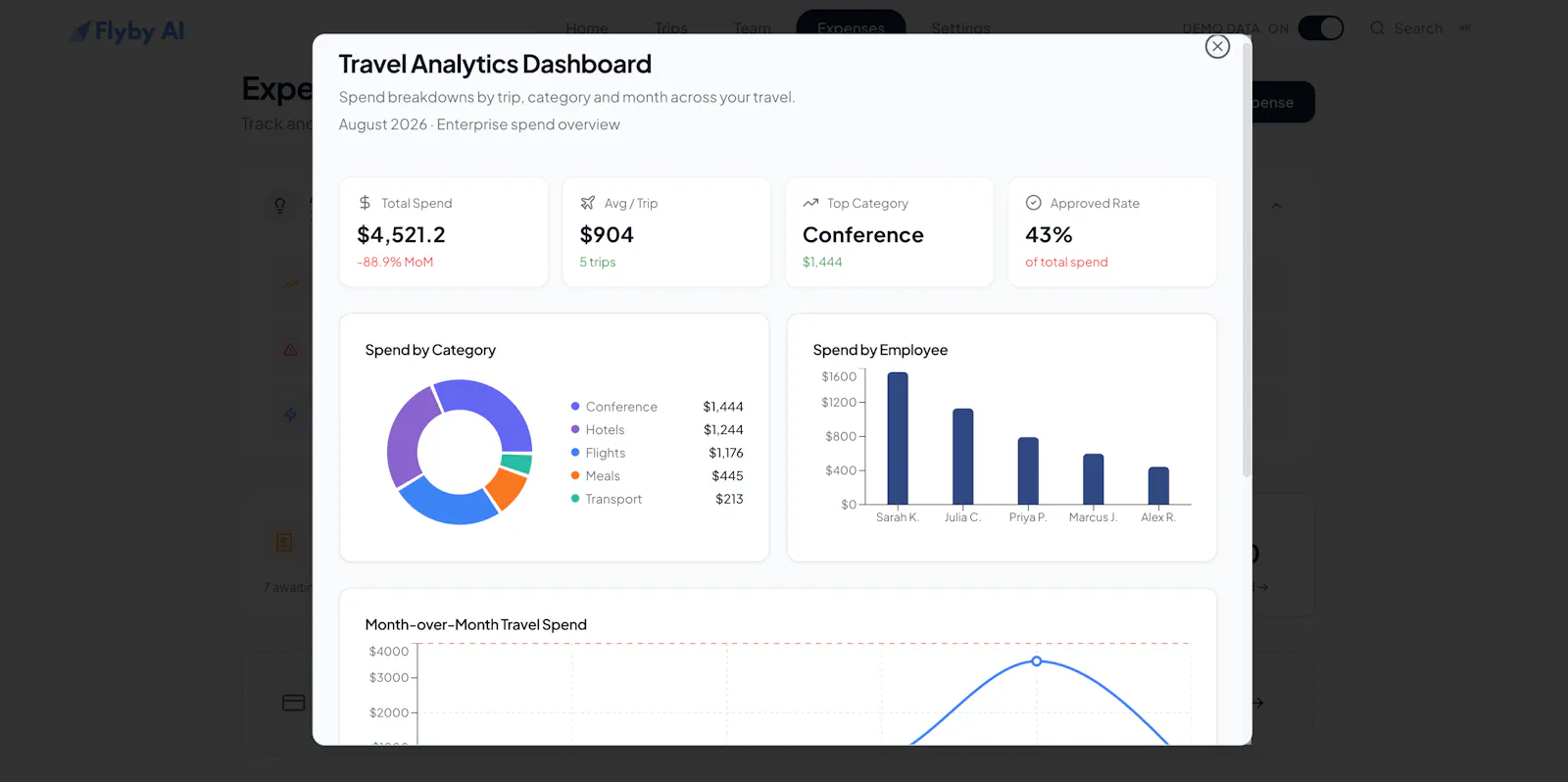
Task: Click the Flyby AI logo behind the dialog
Action: (x=127, y=31)
